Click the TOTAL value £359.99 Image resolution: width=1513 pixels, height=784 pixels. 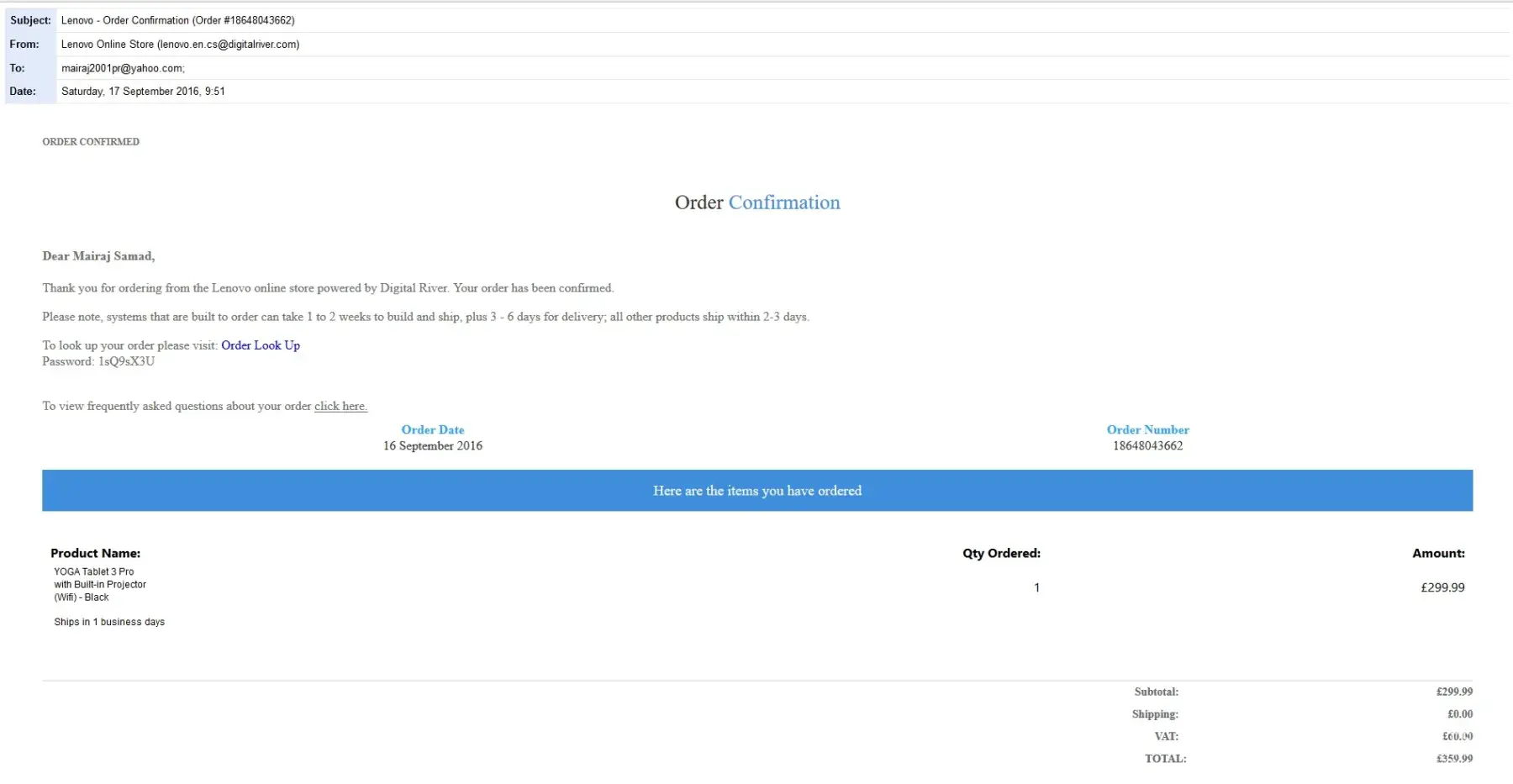[x=1454, y=759]
